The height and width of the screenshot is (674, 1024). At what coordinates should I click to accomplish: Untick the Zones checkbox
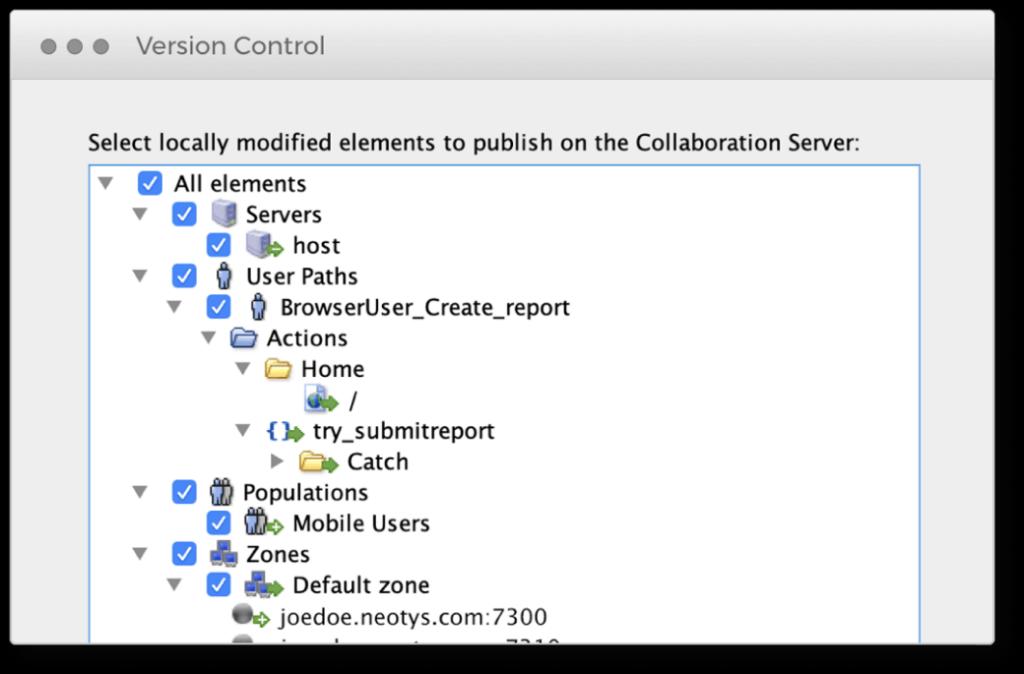pos(184,554)
